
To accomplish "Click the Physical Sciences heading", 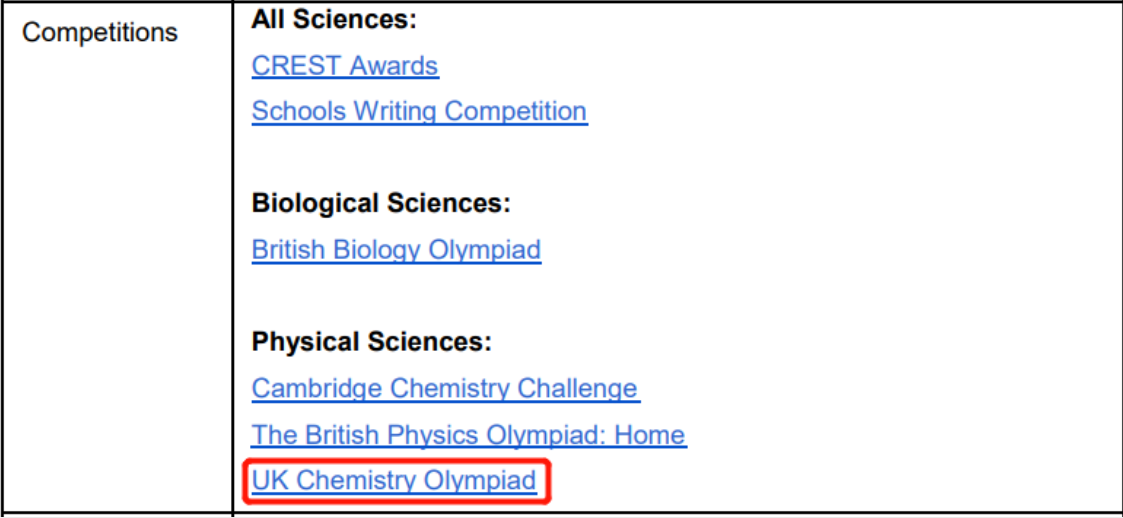I will [x=372, y=342].
